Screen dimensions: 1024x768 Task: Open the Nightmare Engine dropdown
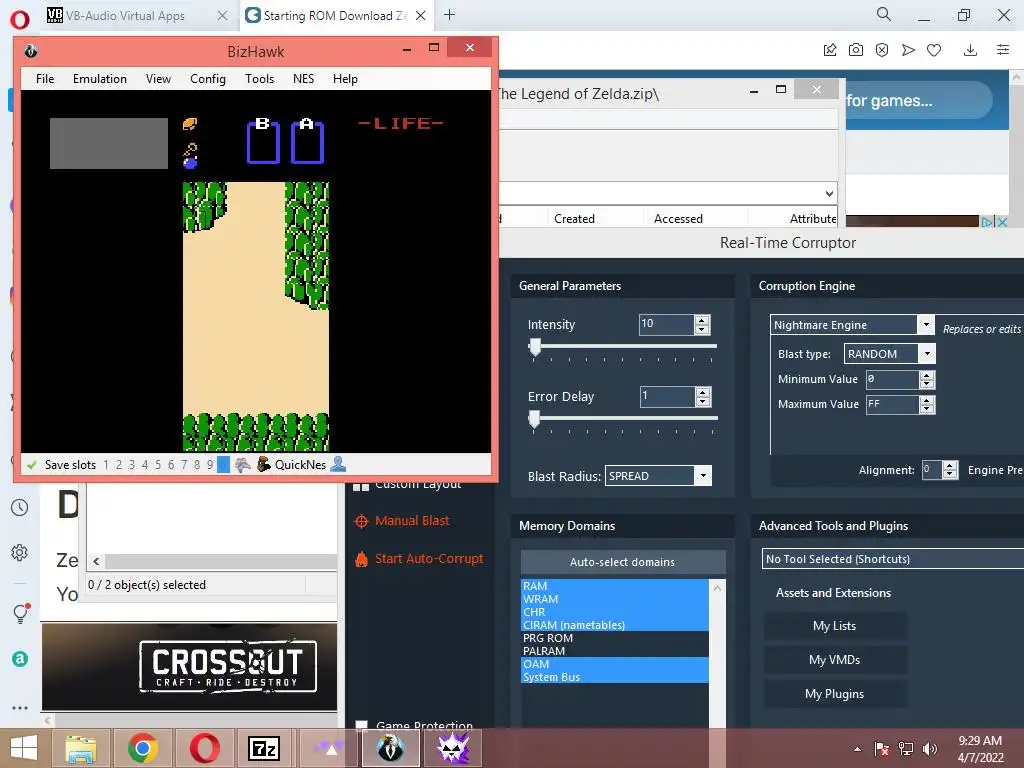tap(925, 325)
